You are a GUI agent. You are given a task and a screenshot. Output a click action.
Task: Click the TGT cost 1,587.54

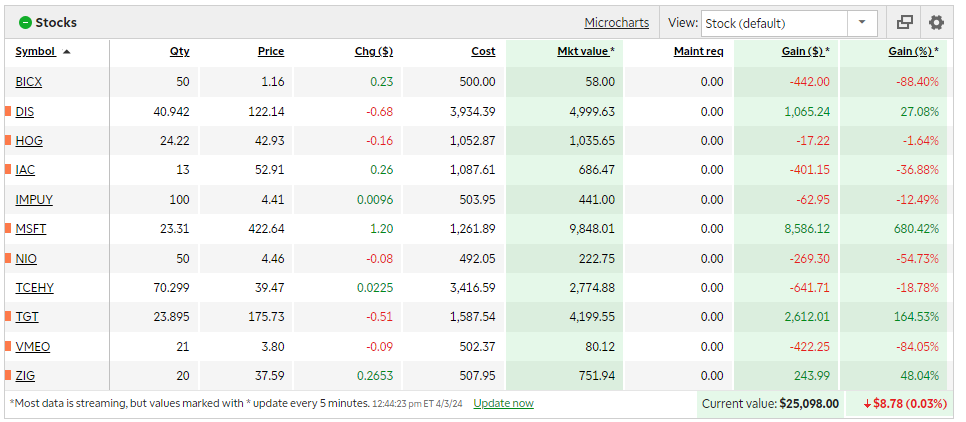(473, 317)
